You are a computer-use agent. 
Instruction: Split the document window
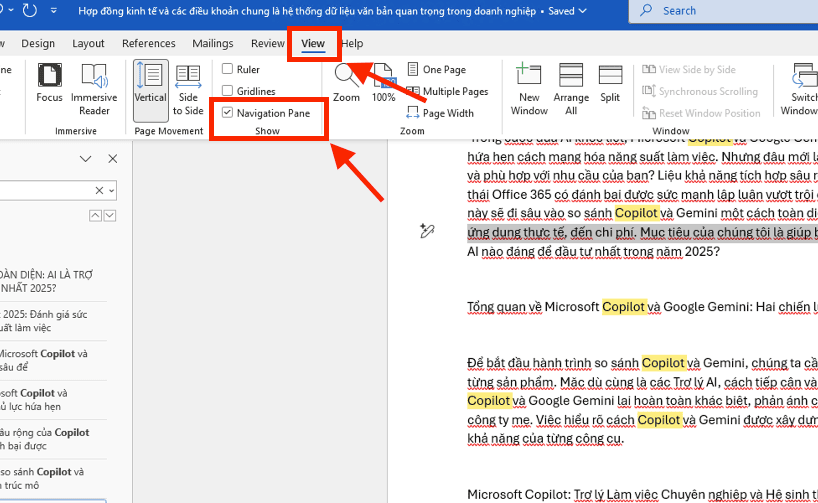click(610, 82)
